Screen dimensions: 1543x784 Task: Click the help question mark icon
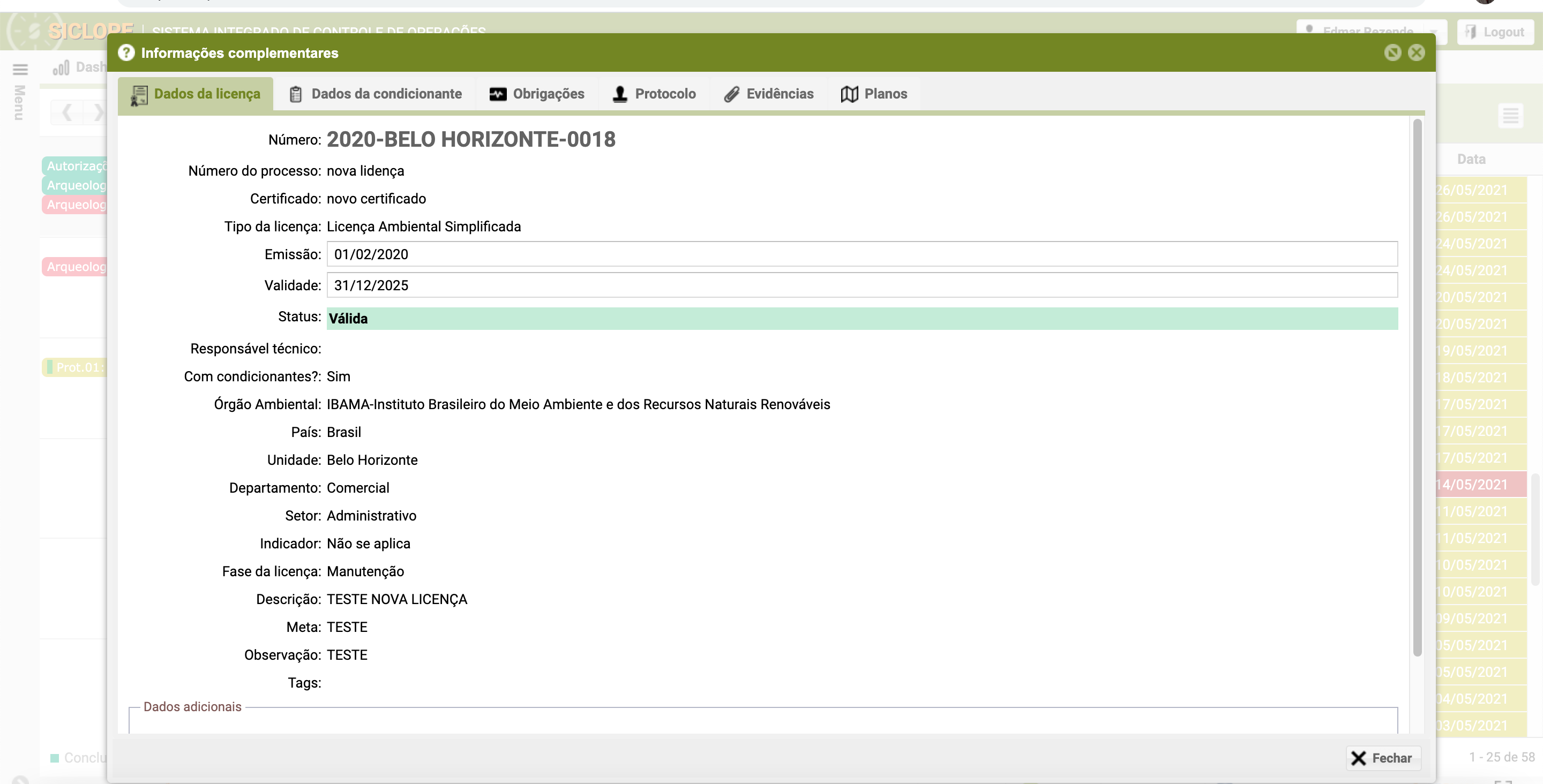point(126,52)
